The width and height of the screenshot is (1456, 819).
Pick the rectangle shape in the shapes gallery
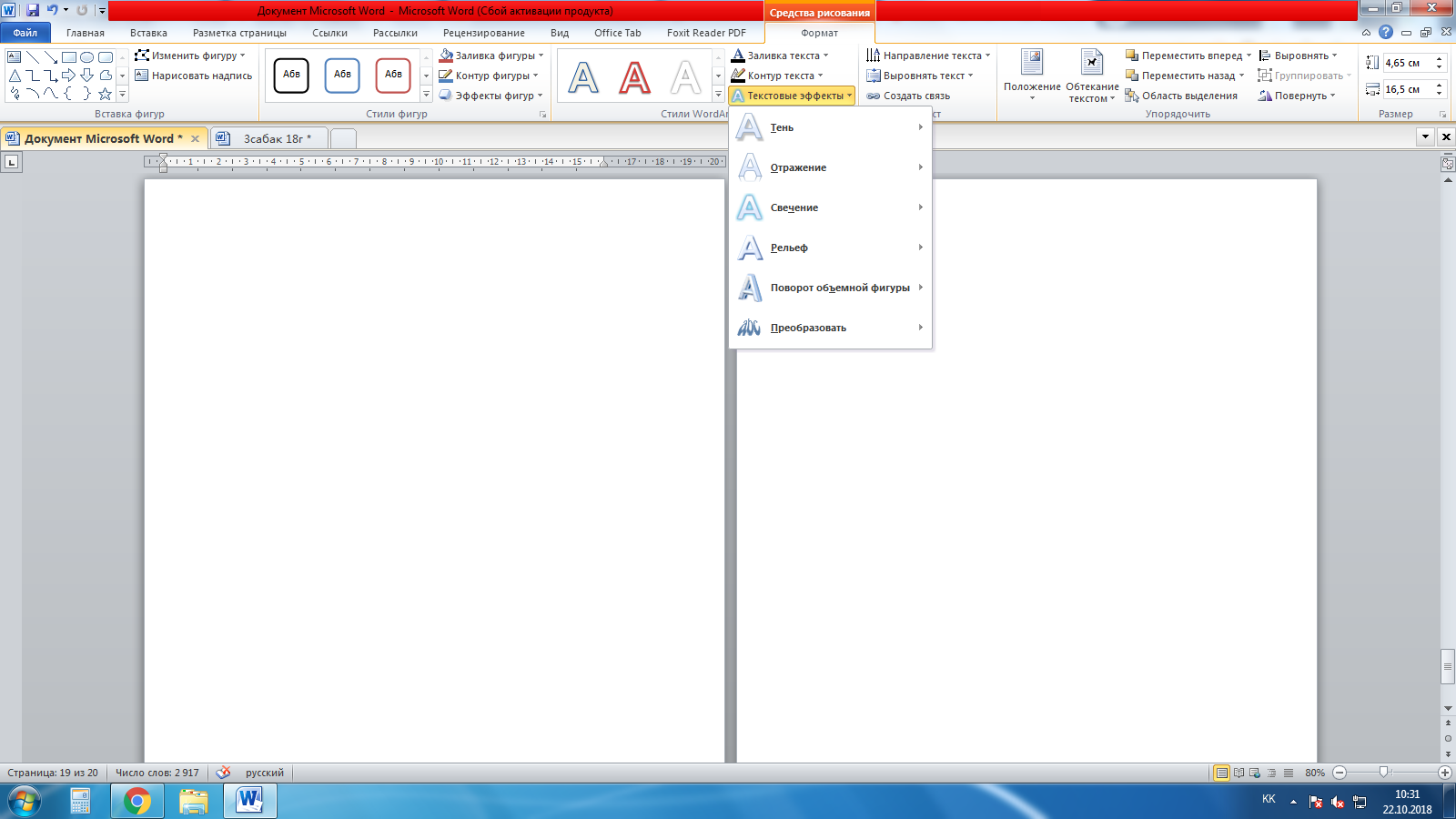tap(69, 56)
